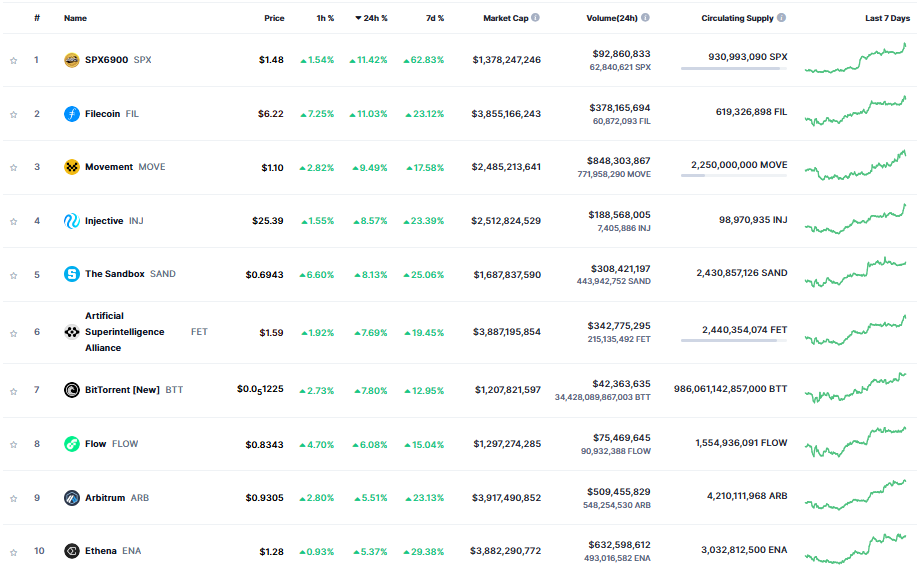The image size is (917, 570).
Task: Click Movement circulating supply progress bar
Action: pos(734,175)
